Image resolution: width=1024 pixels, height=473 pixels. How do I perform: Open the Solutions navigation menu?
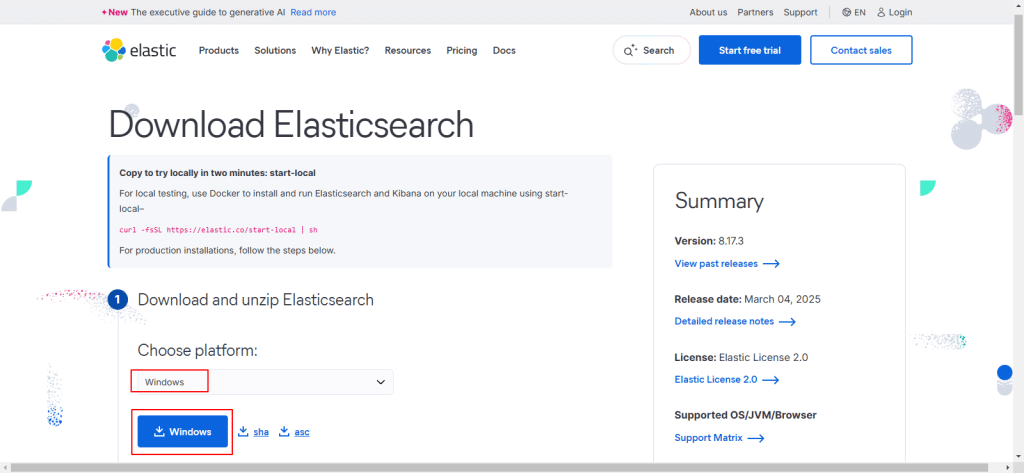(x=275, y=50)
